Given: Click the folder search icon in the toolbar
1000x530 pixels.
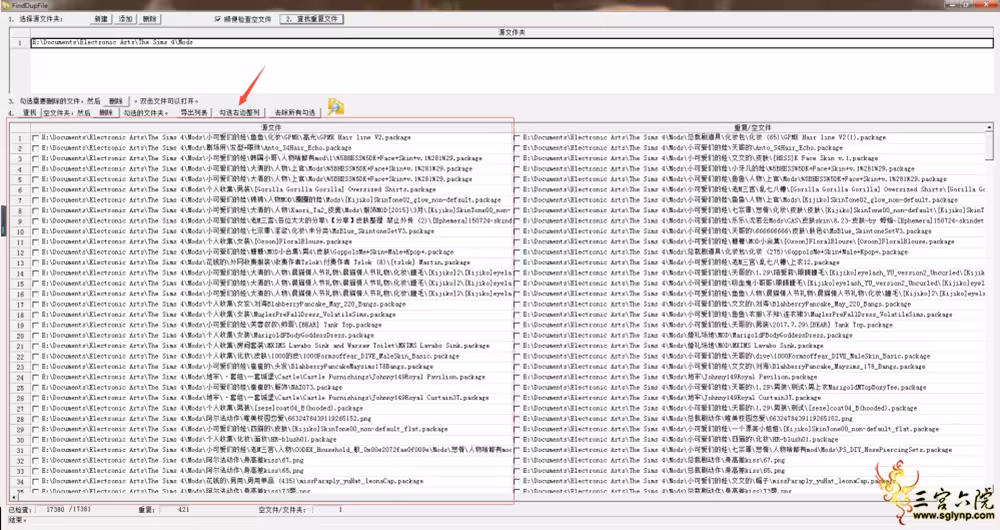Looking at the screenshot, I should coord(335,107).
